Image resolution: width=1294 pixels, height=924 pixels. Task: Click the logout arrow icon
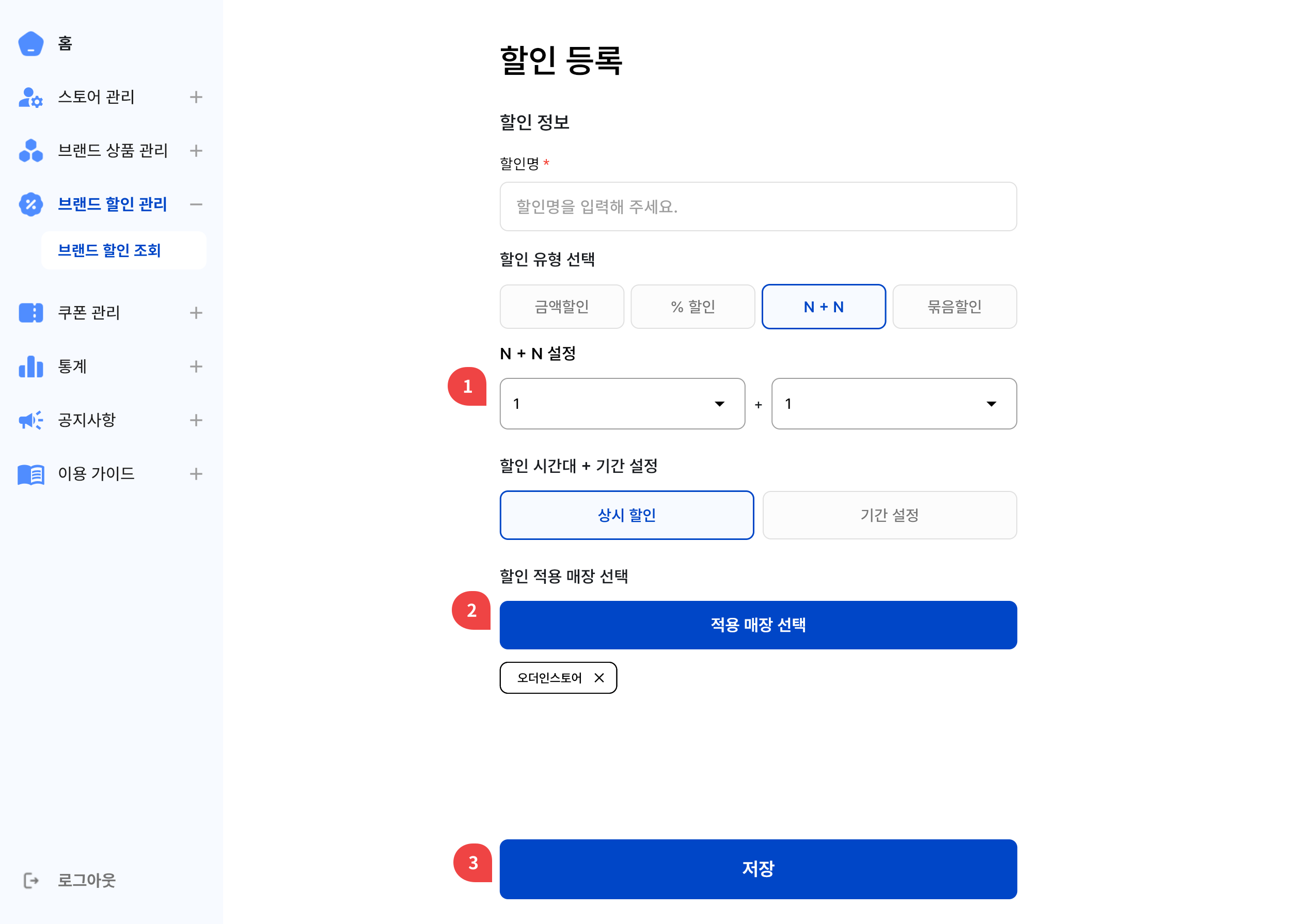[x=31, y=881]
